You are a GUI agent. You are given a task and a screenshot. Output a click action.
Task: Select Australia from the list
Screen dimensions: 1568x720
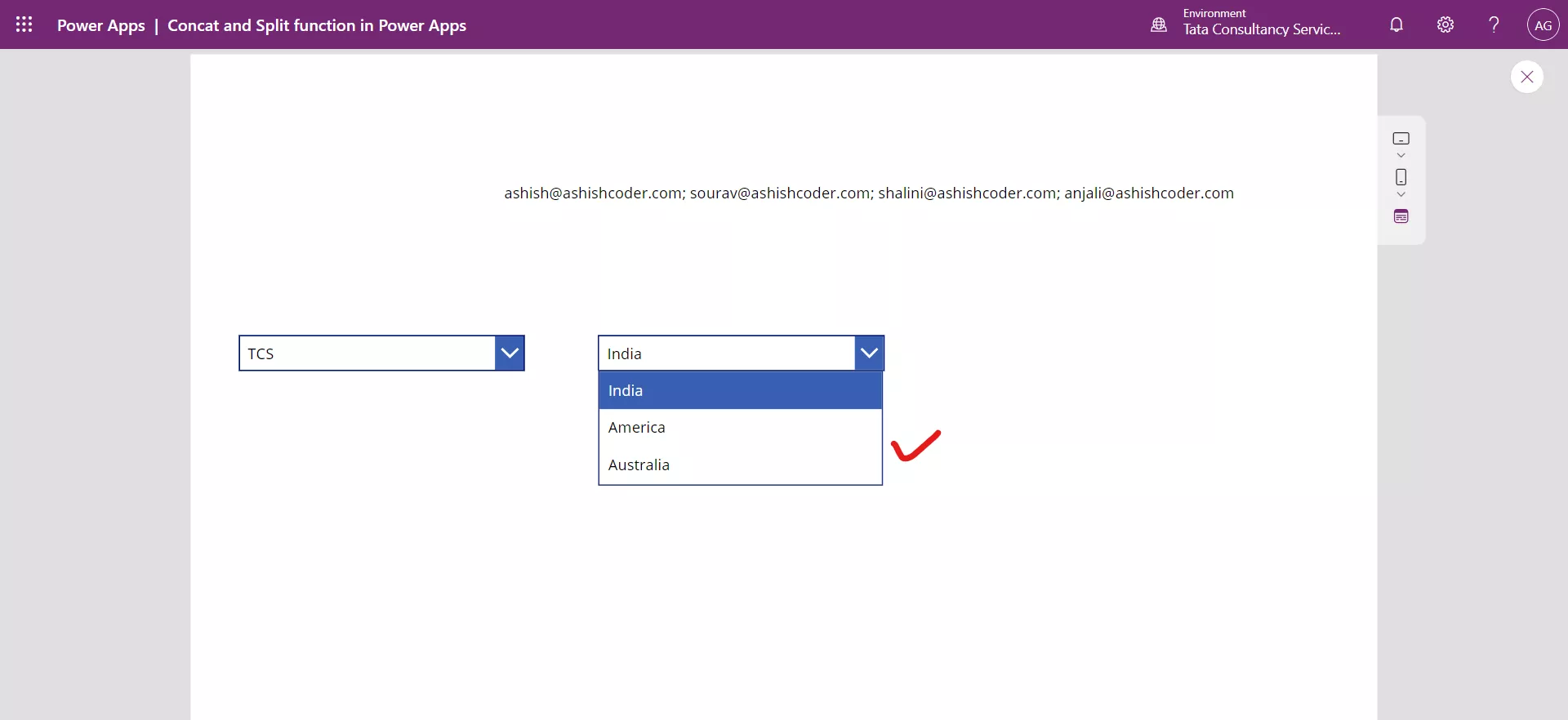click(x=741, y=465)
